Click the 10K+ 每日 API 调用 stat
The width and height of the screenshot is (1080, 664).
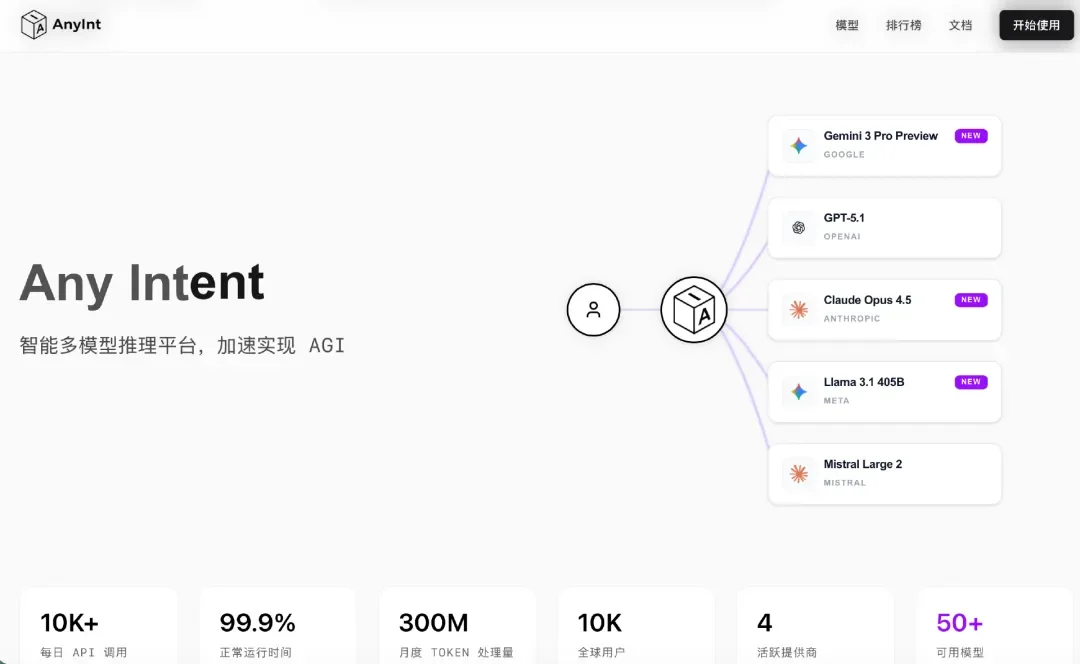(x=98, y=630)
